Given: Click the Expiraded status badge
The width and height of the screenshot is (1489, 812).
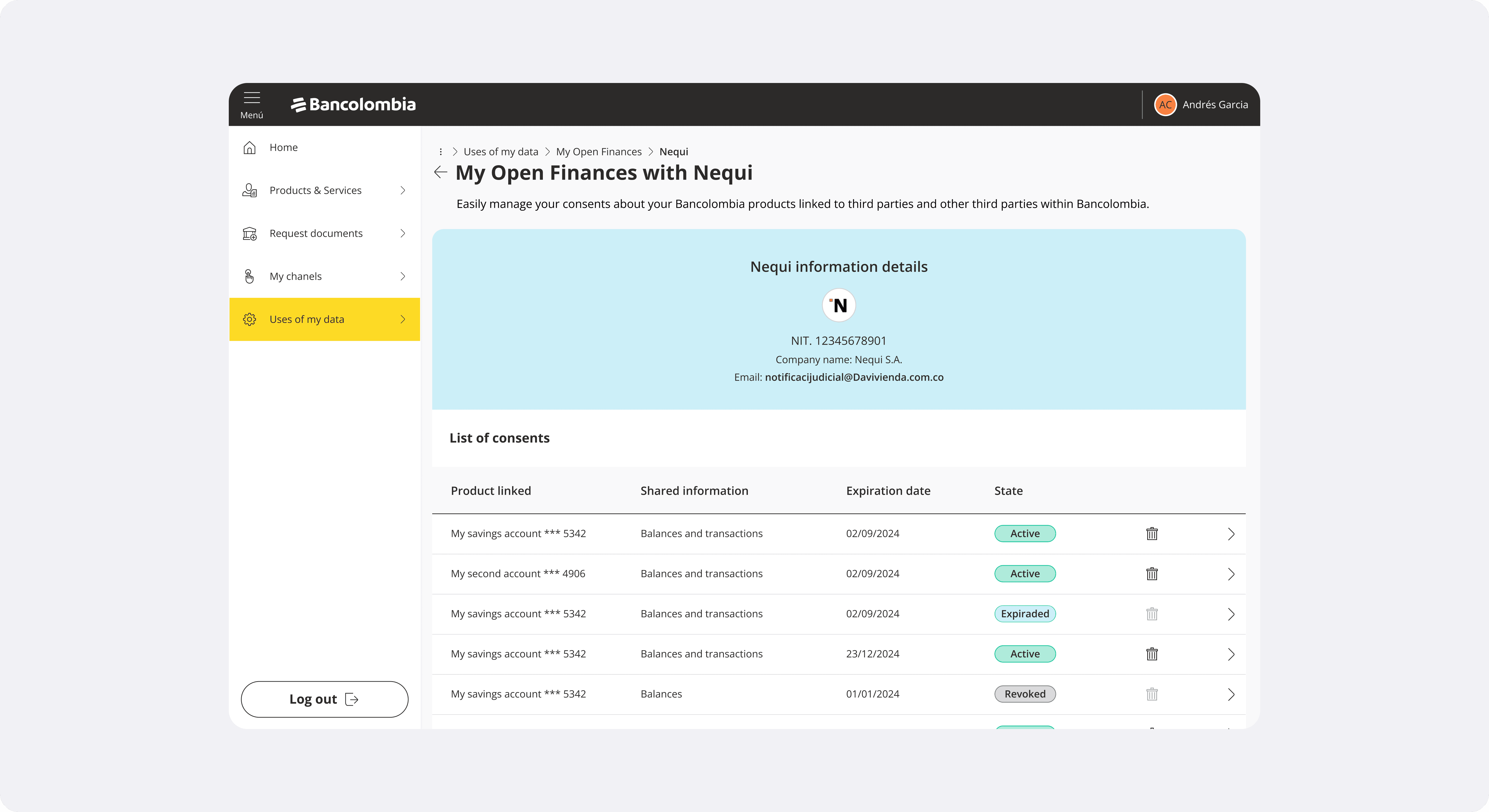Looking at the screenshot, I should point(1025,614).
